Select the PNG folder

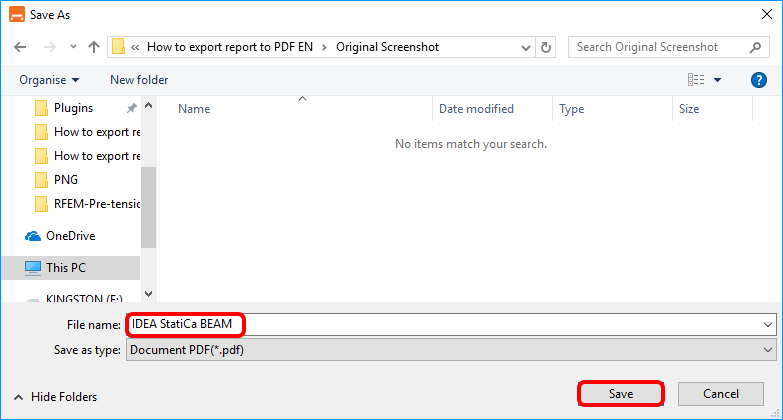click(x=65, y=180)
